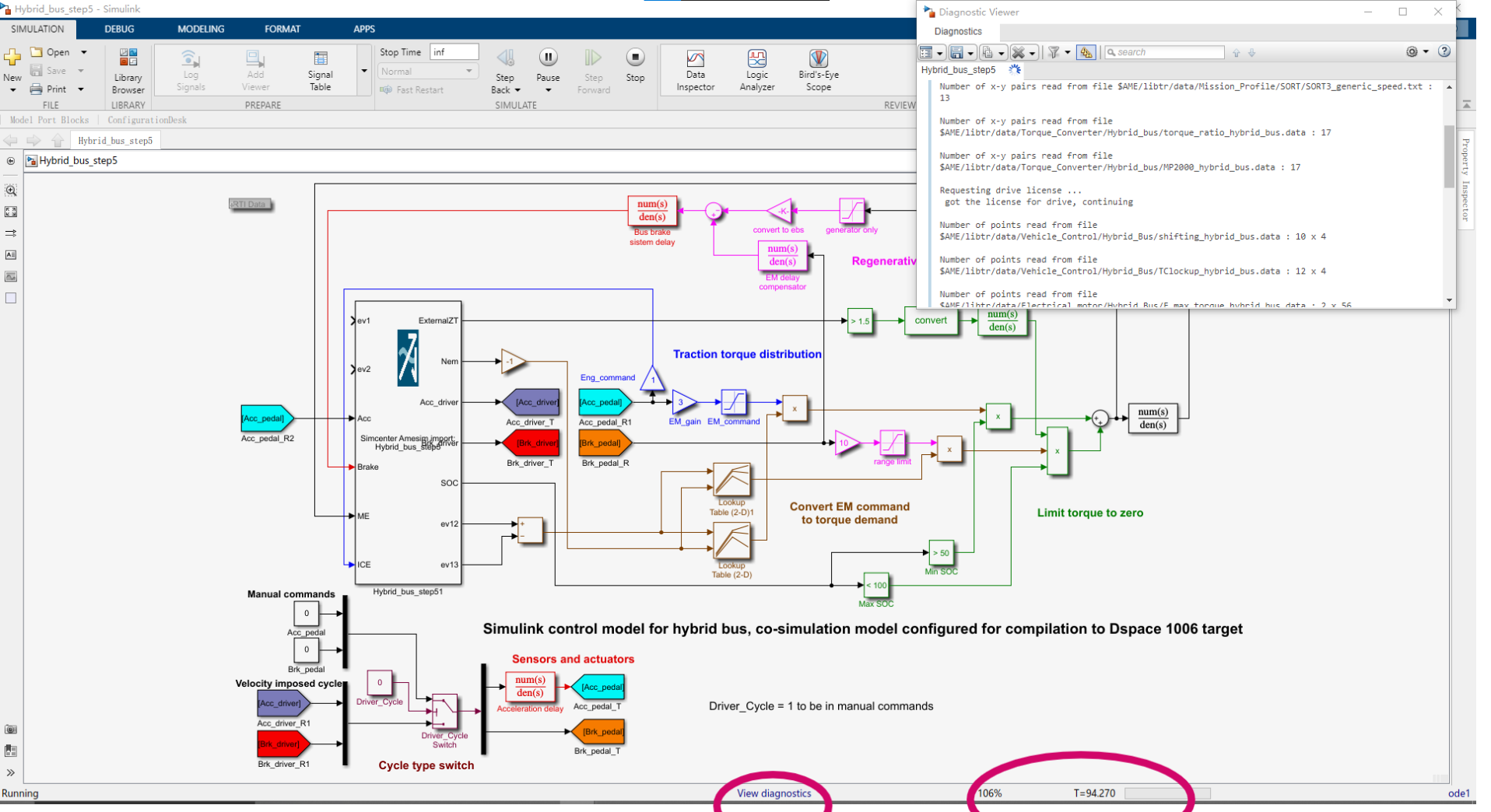Viewport: 1491px width, 812px height.
Task: Expand the clear dropdown arrow in Diagnostic Viewer
Action: (1033, 53)
